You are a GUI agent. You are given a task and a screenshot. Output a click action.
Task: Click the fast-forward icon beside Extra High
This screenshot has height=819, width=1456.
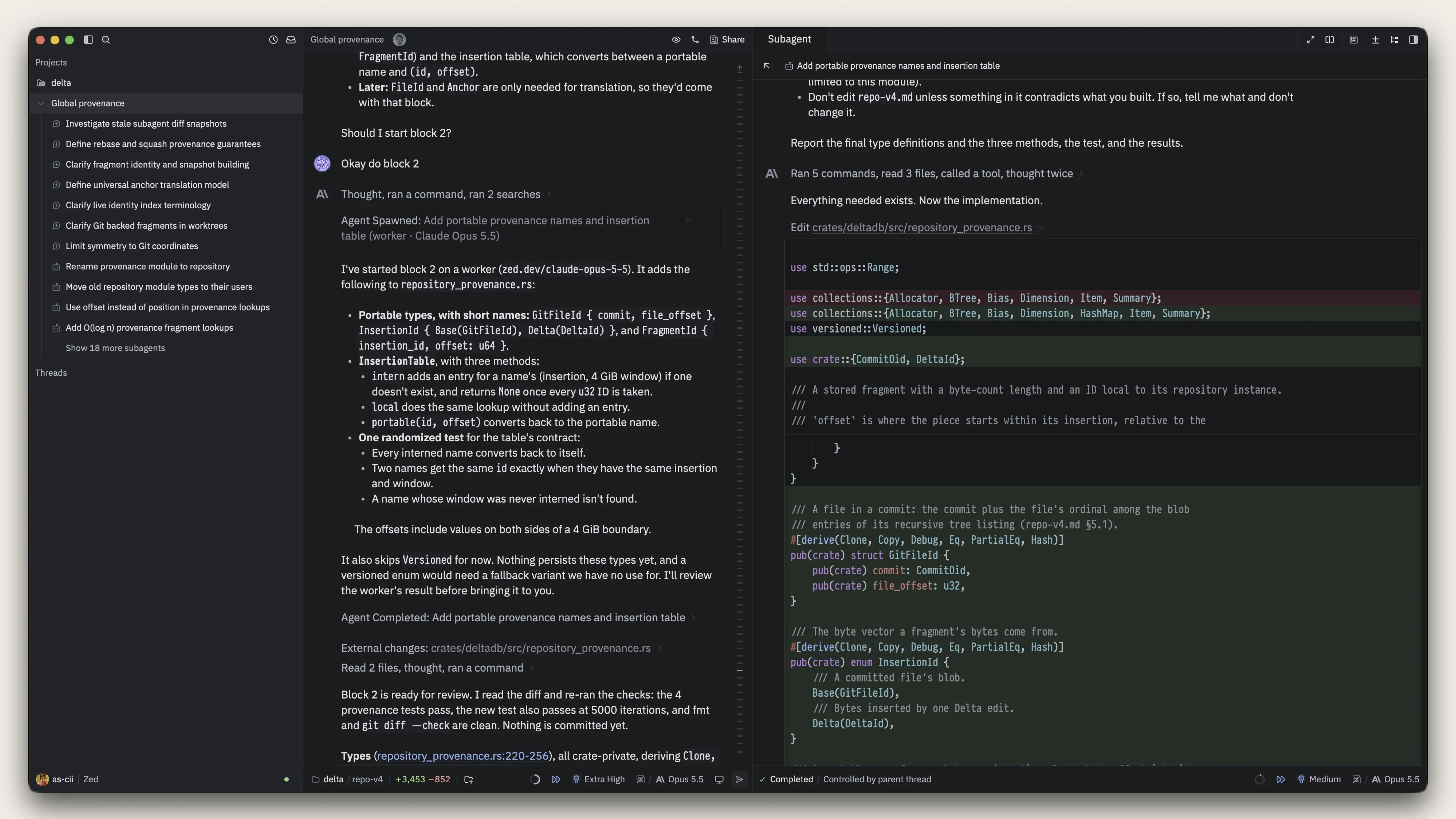click(x=556, y=779)
